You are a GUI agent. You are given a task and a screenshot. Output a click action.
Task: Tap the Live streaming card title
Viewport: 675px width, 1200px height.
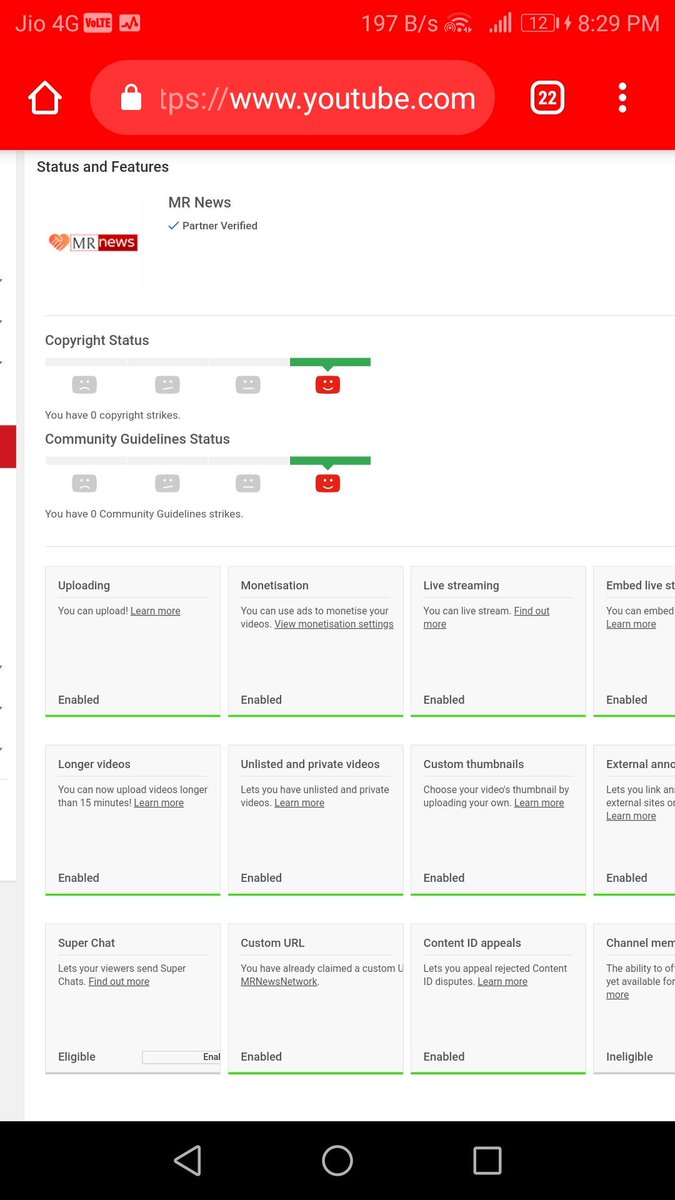(x=461, y=586)
